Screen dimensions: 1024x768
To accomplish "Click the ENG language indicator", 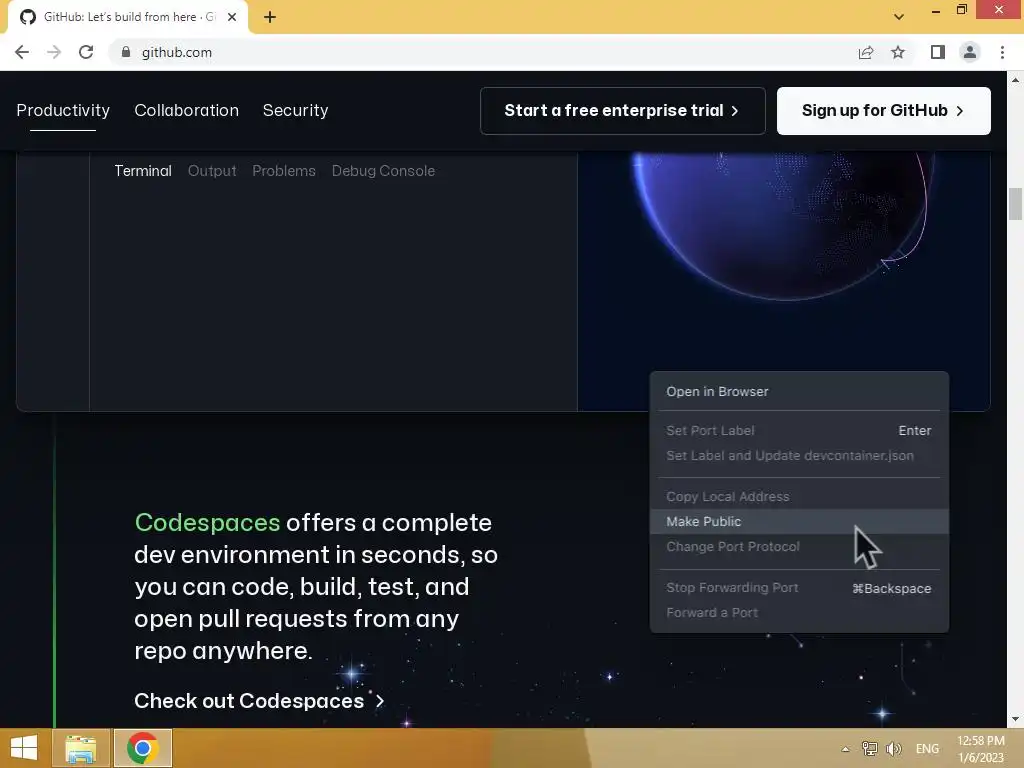I will click(927, 748).
